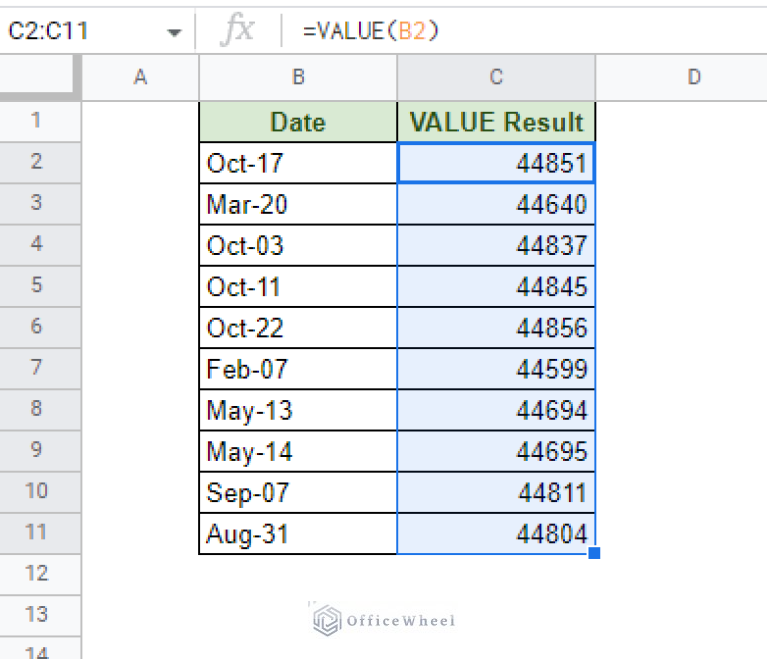Click the VALUE Result header cell
The width and height of the screenshot is (767, 659).
(x=496, y=122)
